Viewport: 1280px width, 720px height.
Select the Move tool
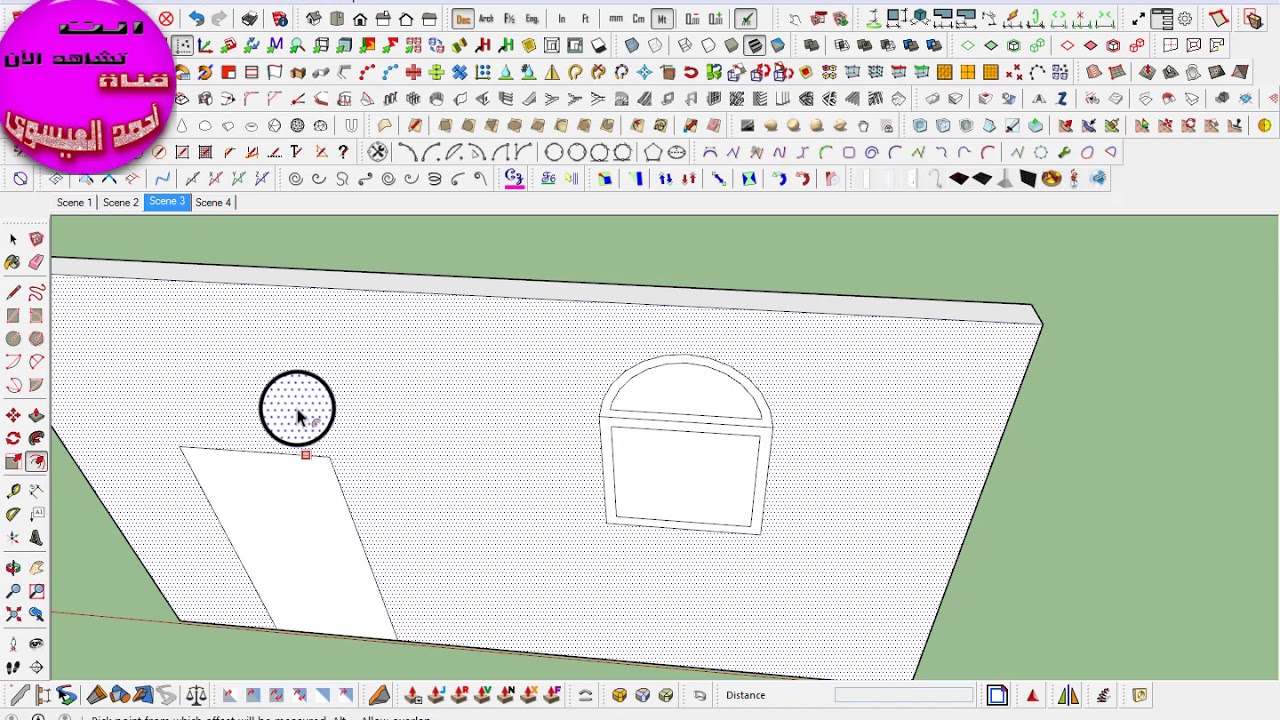point(13,415)
